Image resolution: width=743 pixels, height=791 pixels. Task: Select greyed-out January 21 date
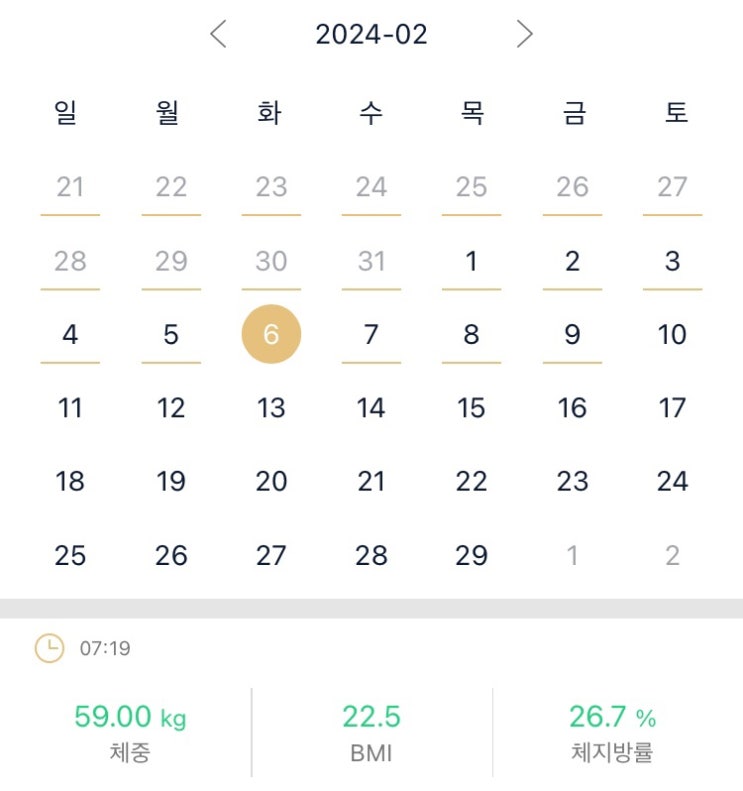pos(70,187)
